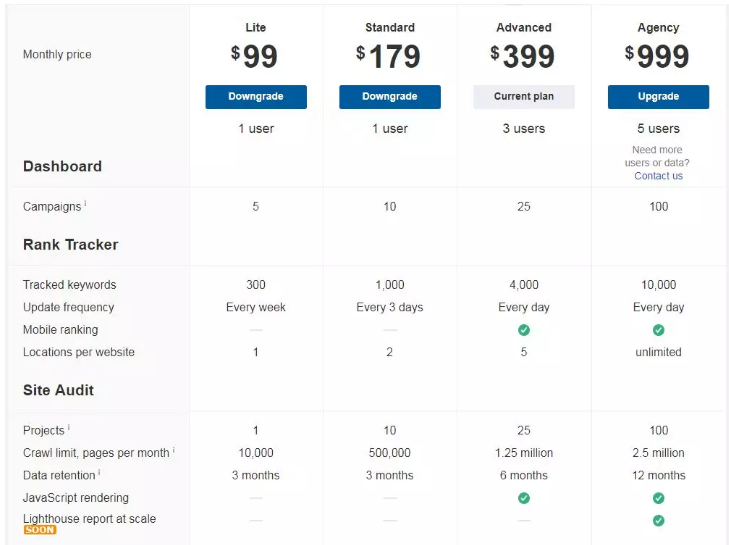Click the Rank Tracker section heading
Screen dimensions: 729x545
[71, 244]
